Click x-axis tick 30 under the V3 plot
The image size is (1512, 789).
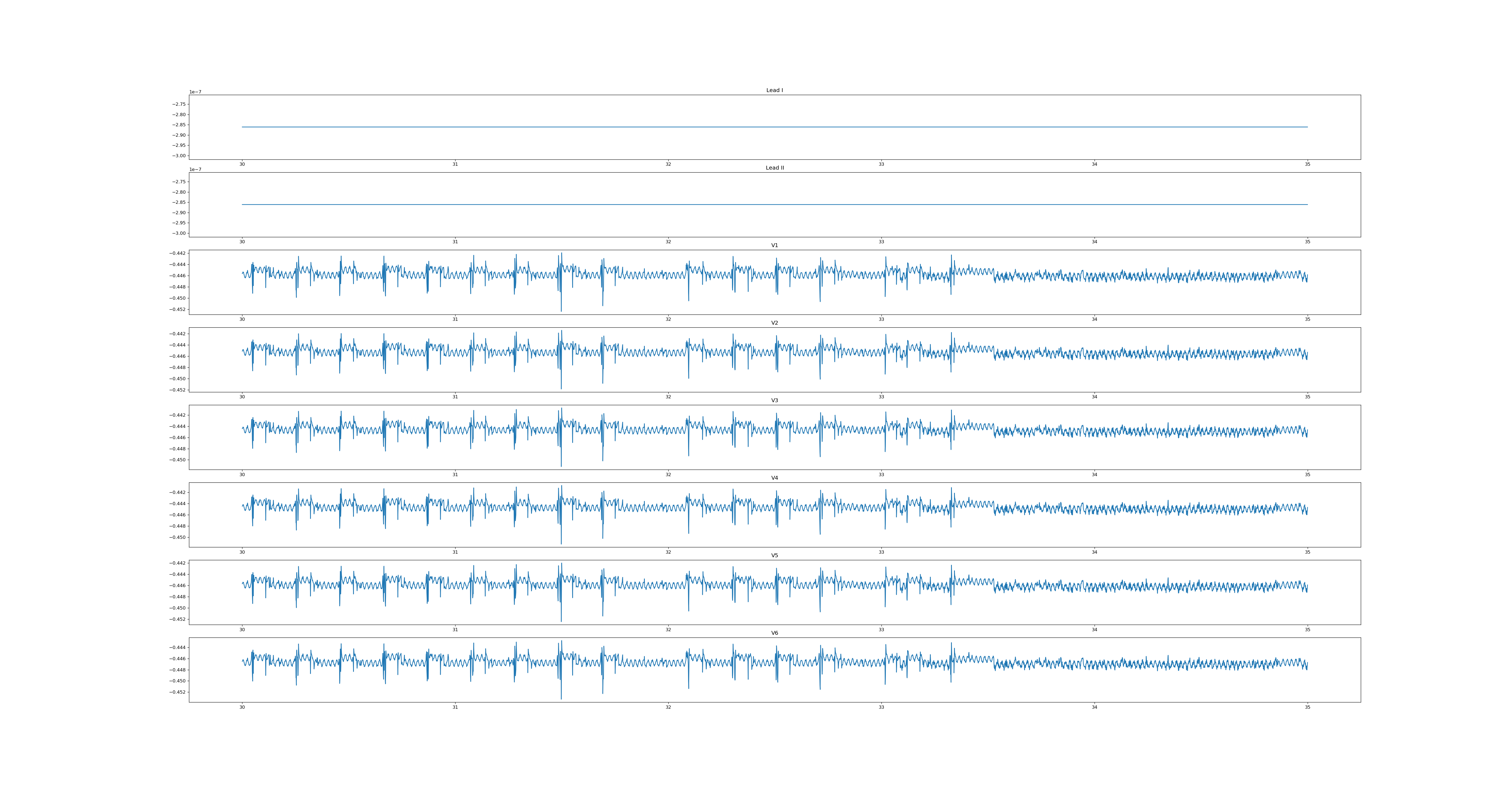pyautogui.click(x=242, y=474)
